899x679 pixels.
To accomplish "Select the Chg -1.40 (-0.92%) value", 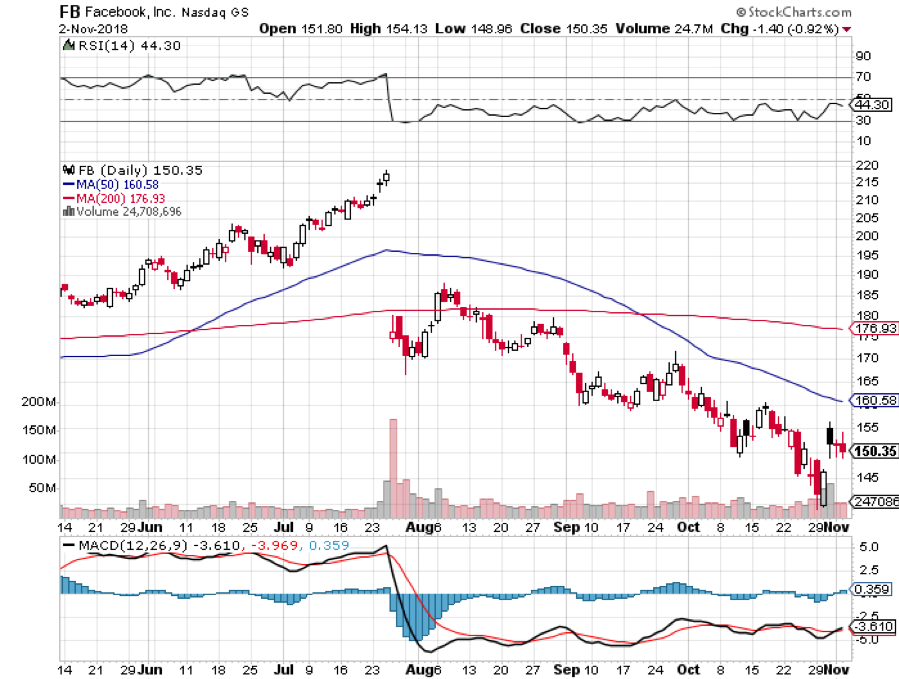I will pyautogui.click(x=779, y=29).
